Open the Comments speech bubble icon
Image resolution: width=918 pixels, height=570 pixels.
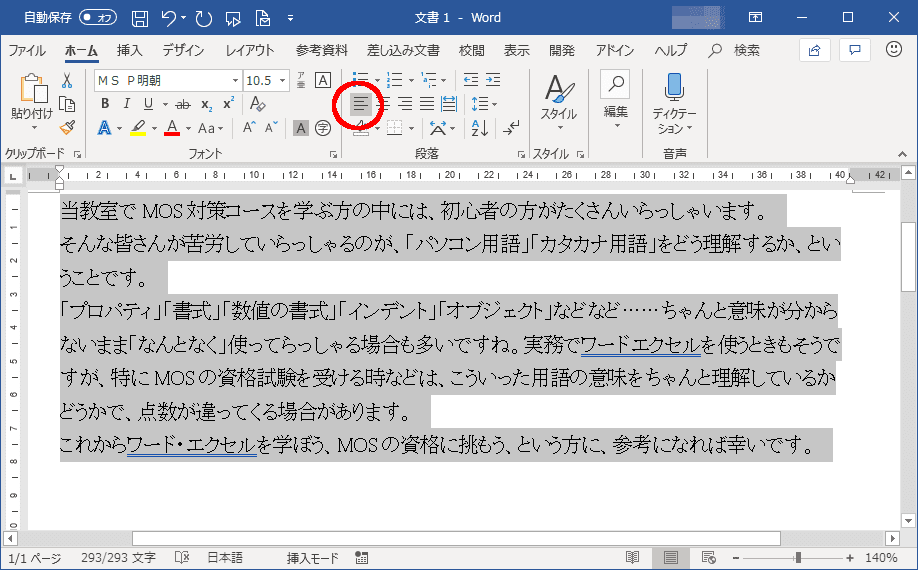(x=855, y=50)
